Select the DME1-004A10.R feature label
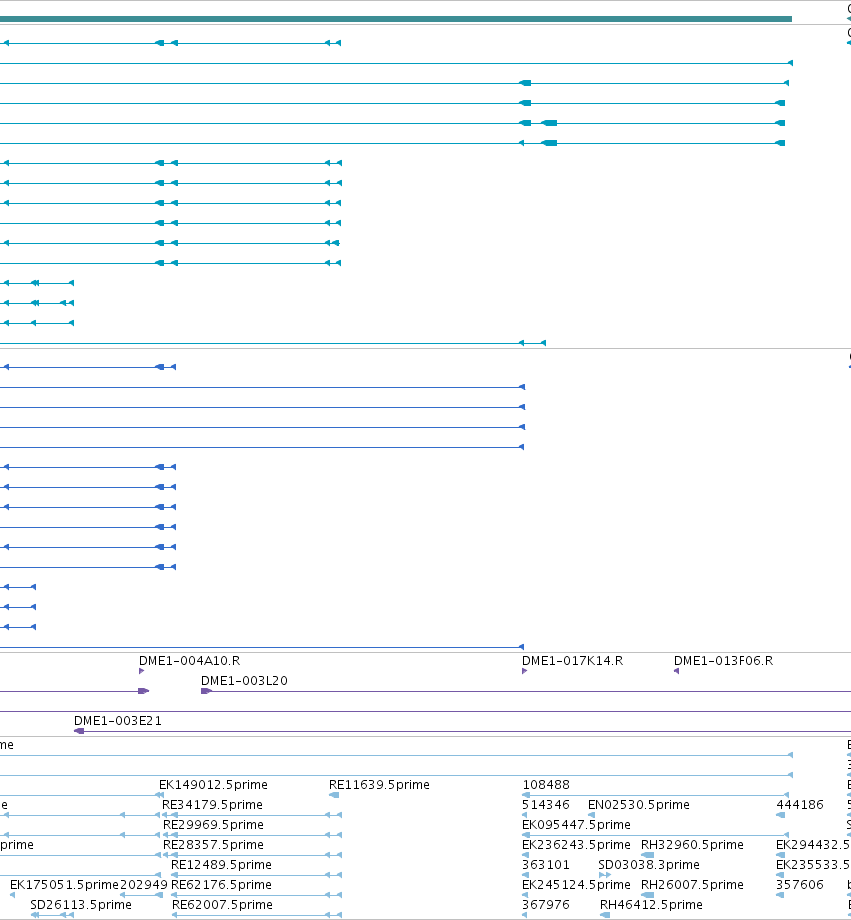The height and width of the screenshot is (920, 851). click(190, 661)
